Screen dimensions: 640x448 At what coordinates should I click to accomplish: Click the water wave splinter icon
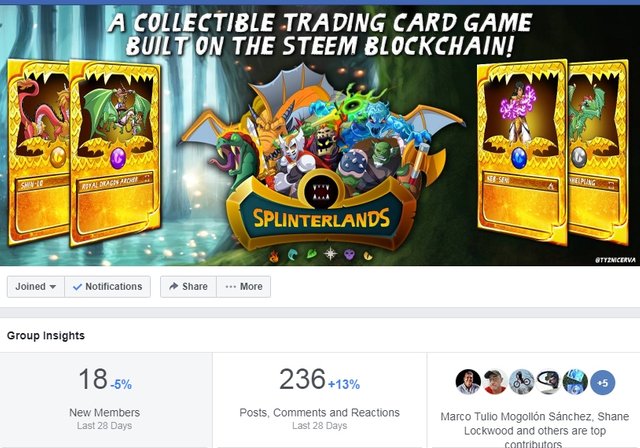click(x=293, y=255)
